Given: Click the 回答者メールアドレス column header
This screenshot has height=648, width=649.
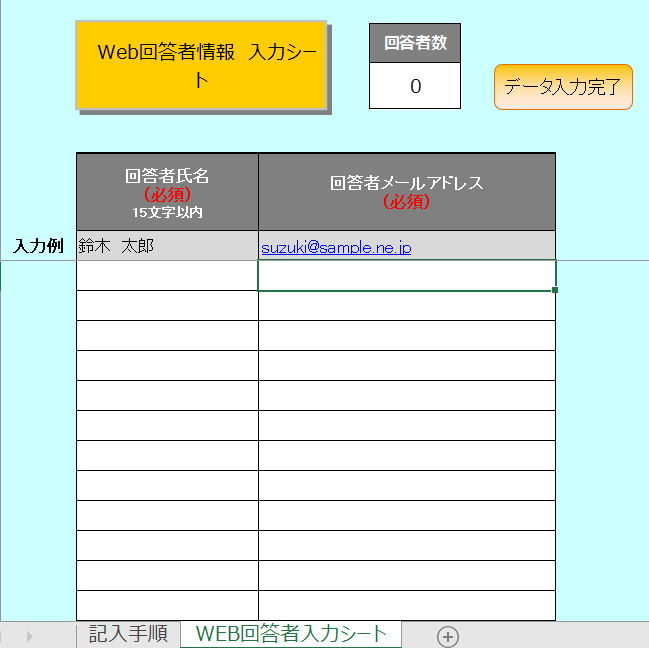Looking at the screenshot, I should click(x=406, y=192).
